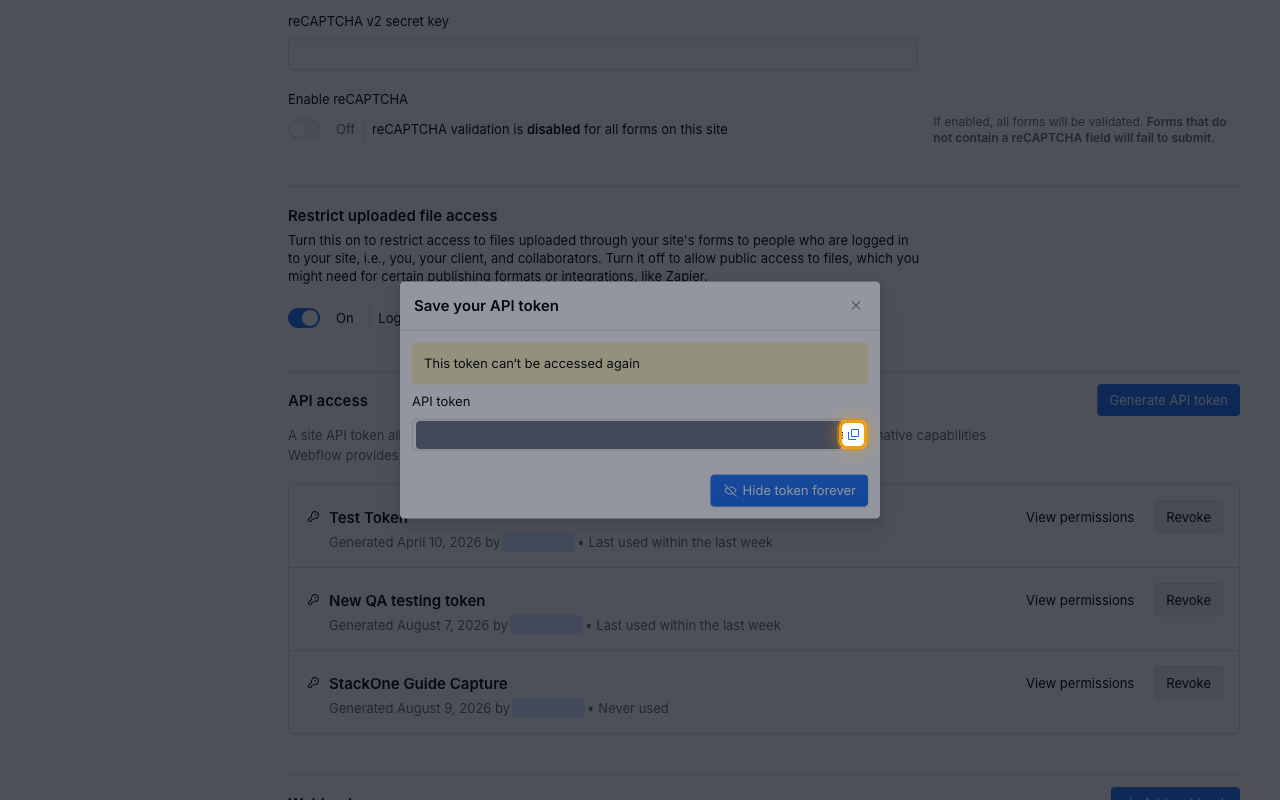Click the token can't be accessed warning
1280x800 pixels.
640,364
